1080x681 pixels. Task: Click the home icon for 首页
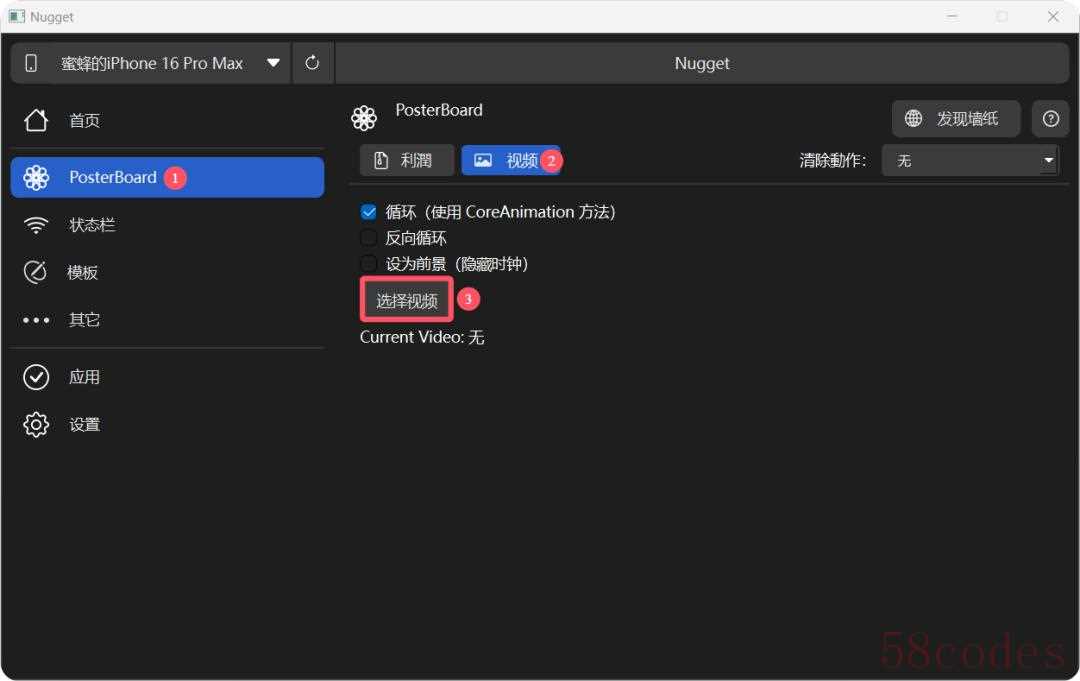coord(36,121)
